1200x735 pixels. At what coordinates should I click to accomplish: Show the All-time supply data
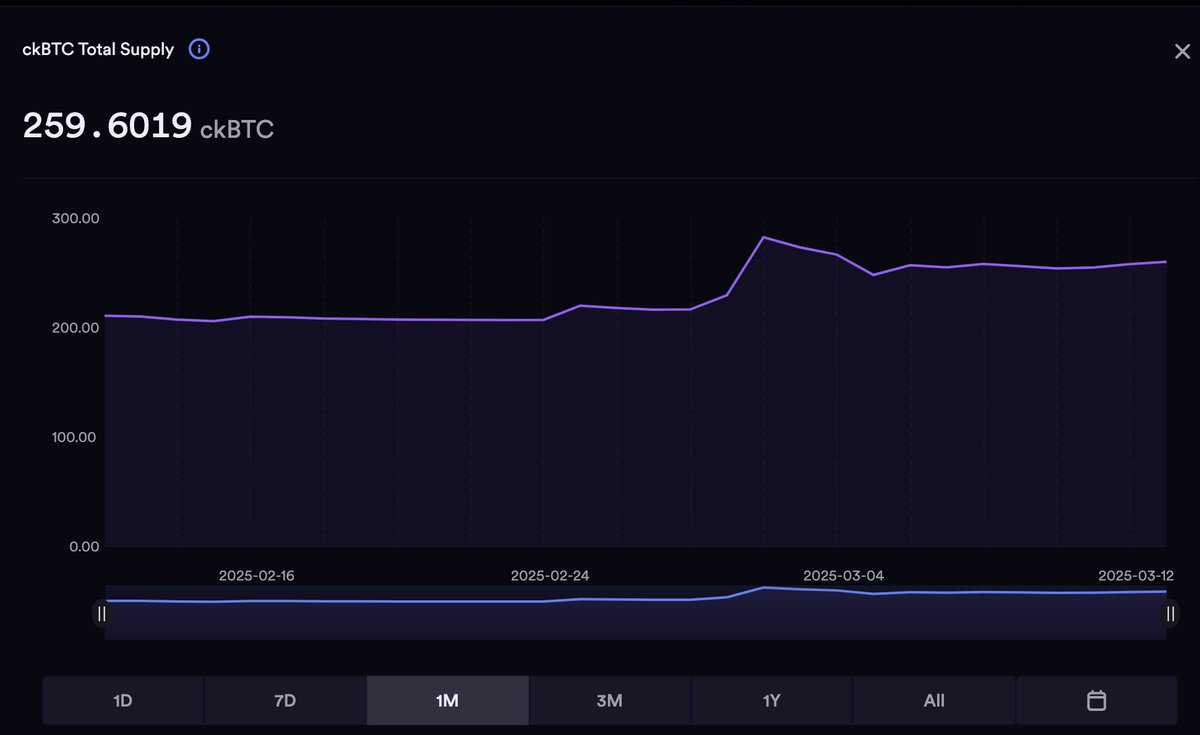point(933,700)
